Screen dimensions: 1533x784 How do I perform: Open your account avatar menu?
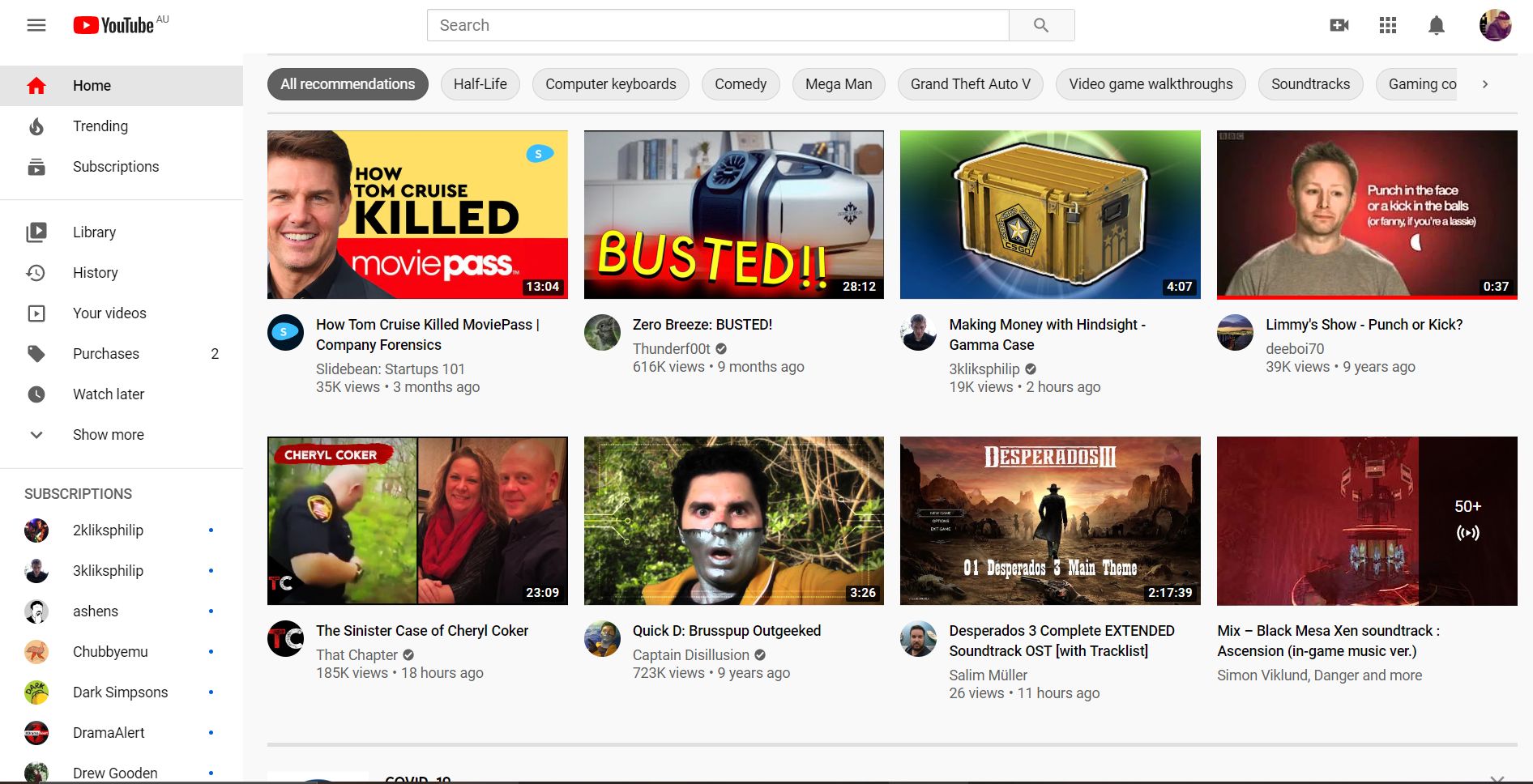tap(1495, 25)
